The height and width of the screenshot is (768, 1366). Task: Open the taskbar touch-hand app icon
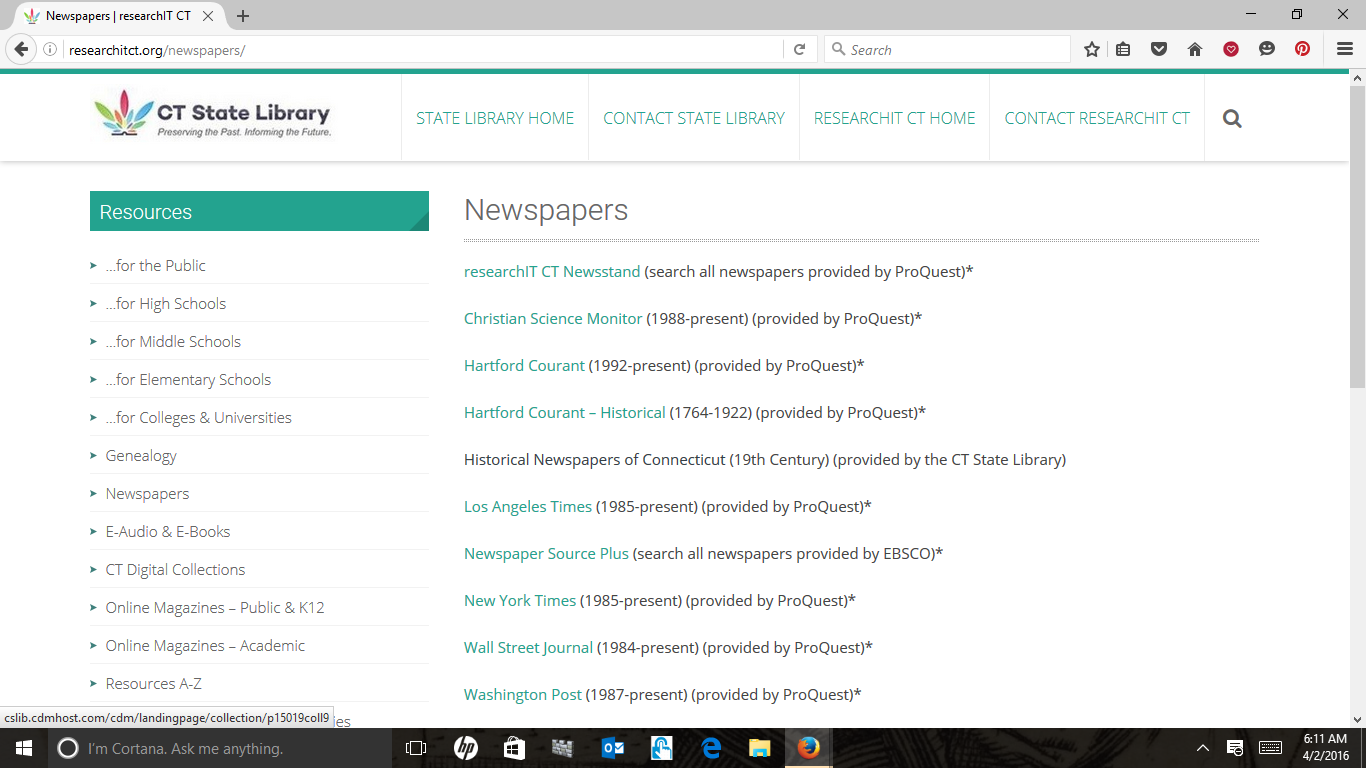[x=662, y=748]
